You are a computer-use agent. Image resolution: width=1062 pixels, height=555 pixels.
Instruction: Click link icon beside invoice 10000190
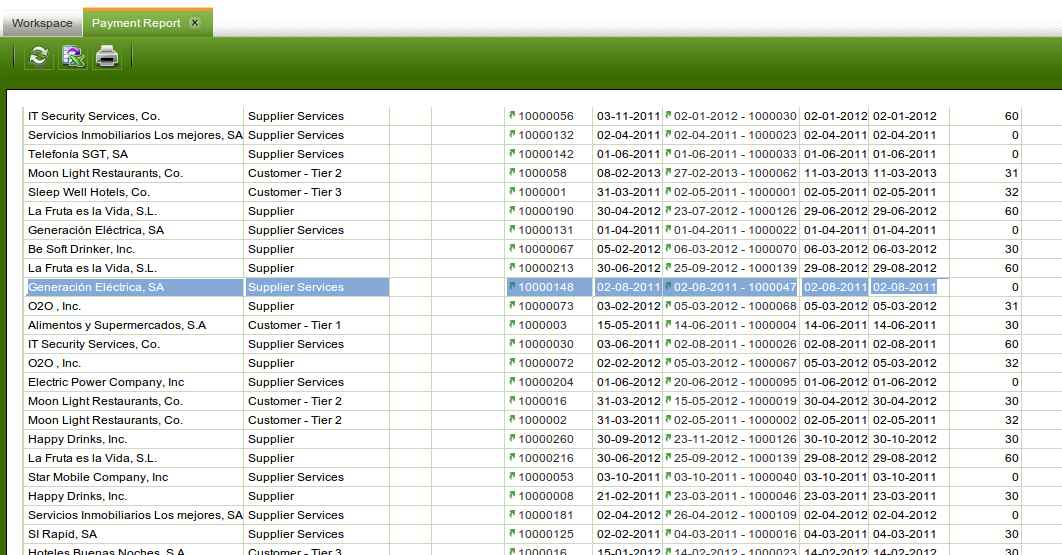tap(512, 210)
